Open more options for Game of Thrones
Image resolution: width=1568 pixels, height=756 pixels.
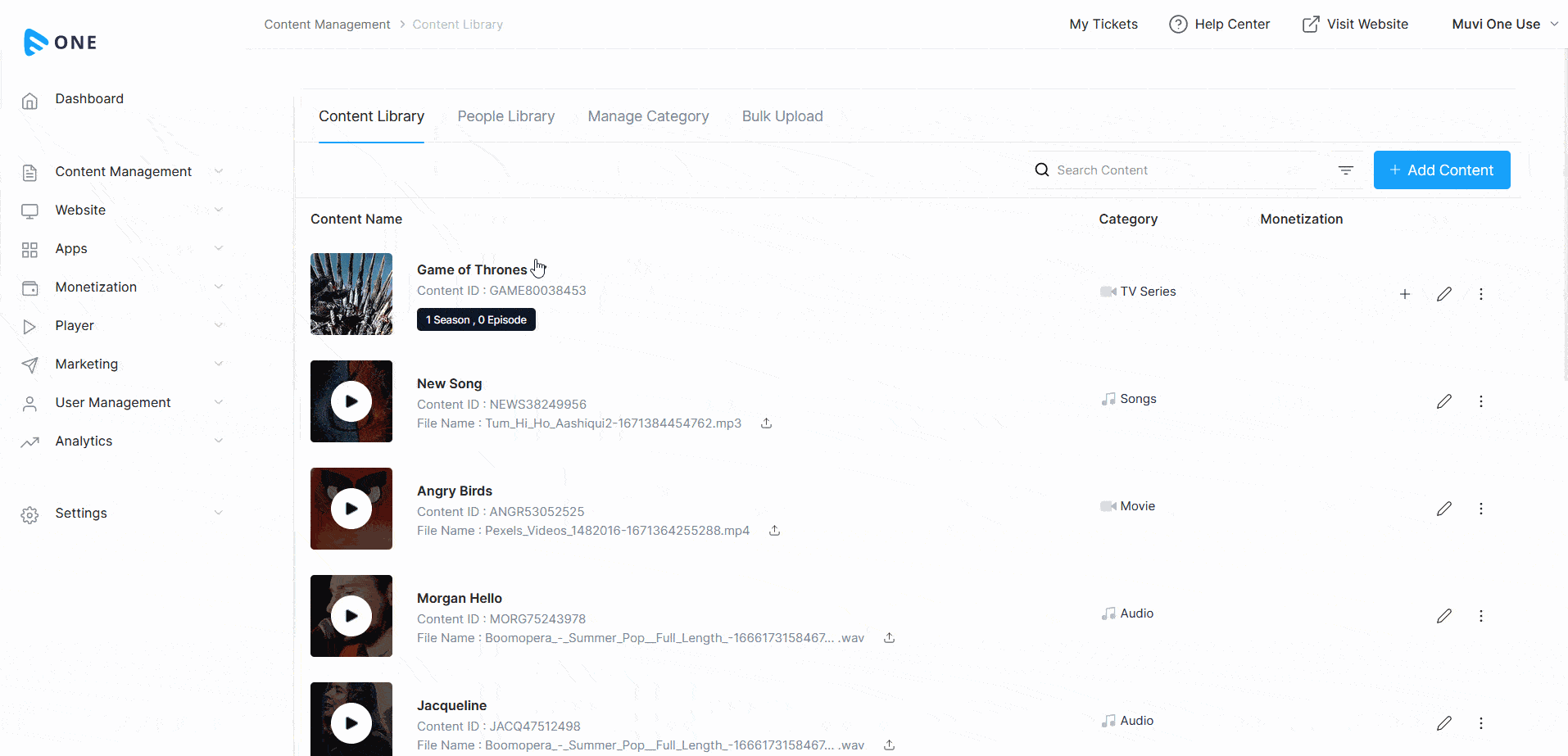click(1481, 294)
